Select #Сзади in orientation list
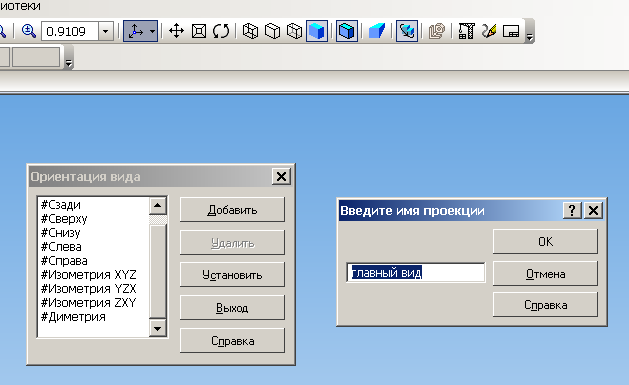 61,205
